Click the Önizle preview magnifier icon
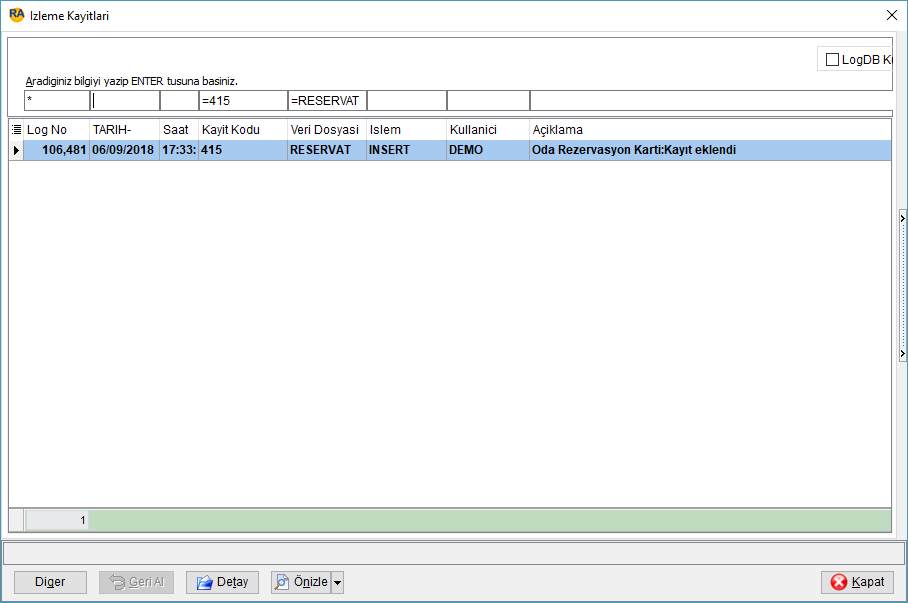This screenshot has height=603, width=908. [x=282, y=582]
